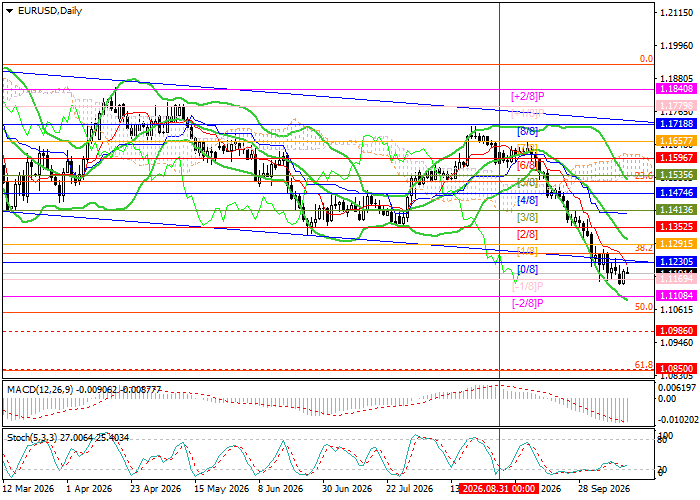Image resolution: width=700 pixels, height=500 pixels.
Task: Select the 1.11084 magenta price label
Action: point(677,296)
